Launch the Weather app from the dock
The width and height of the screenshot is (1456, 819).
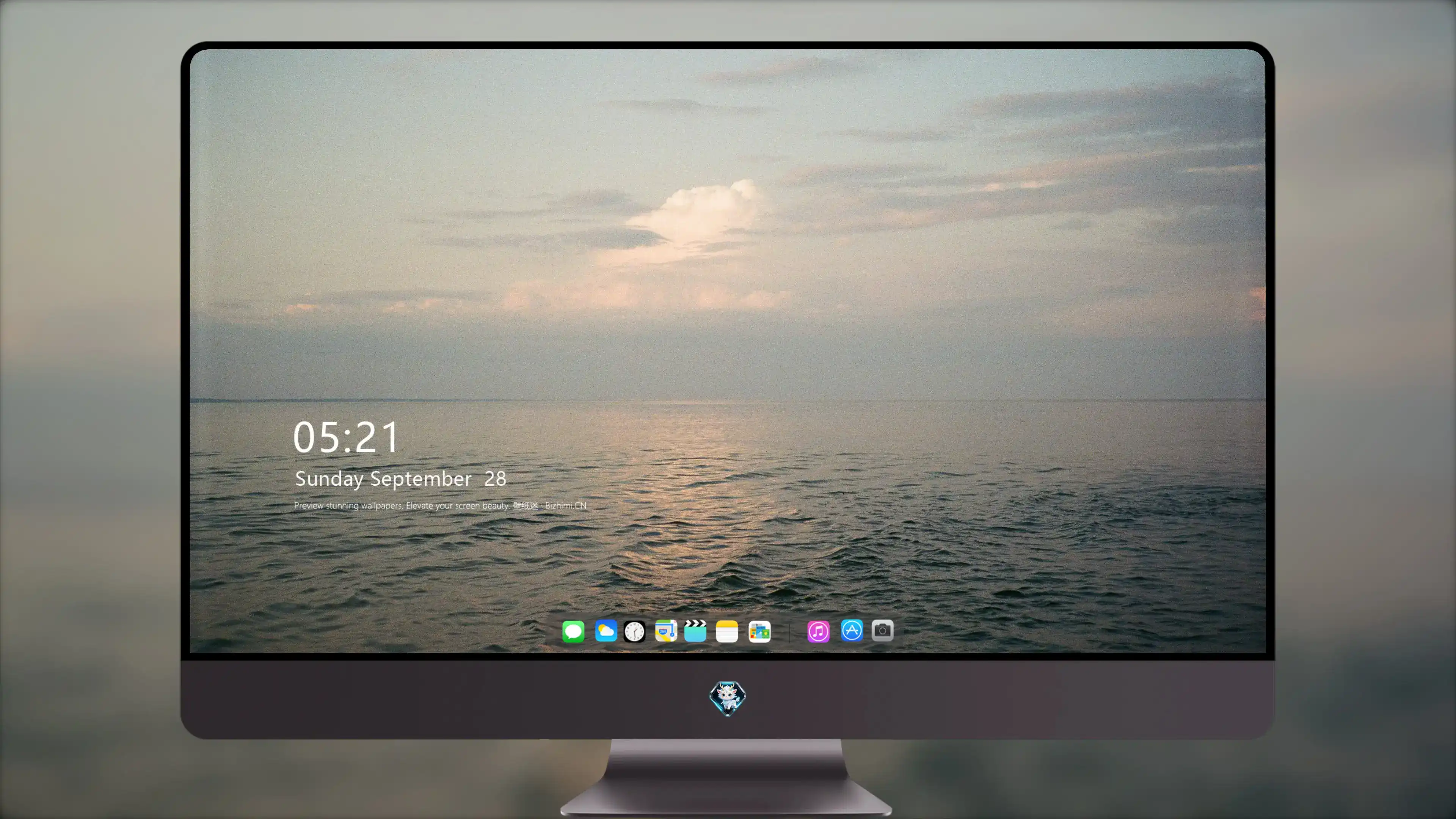point(606,631)
